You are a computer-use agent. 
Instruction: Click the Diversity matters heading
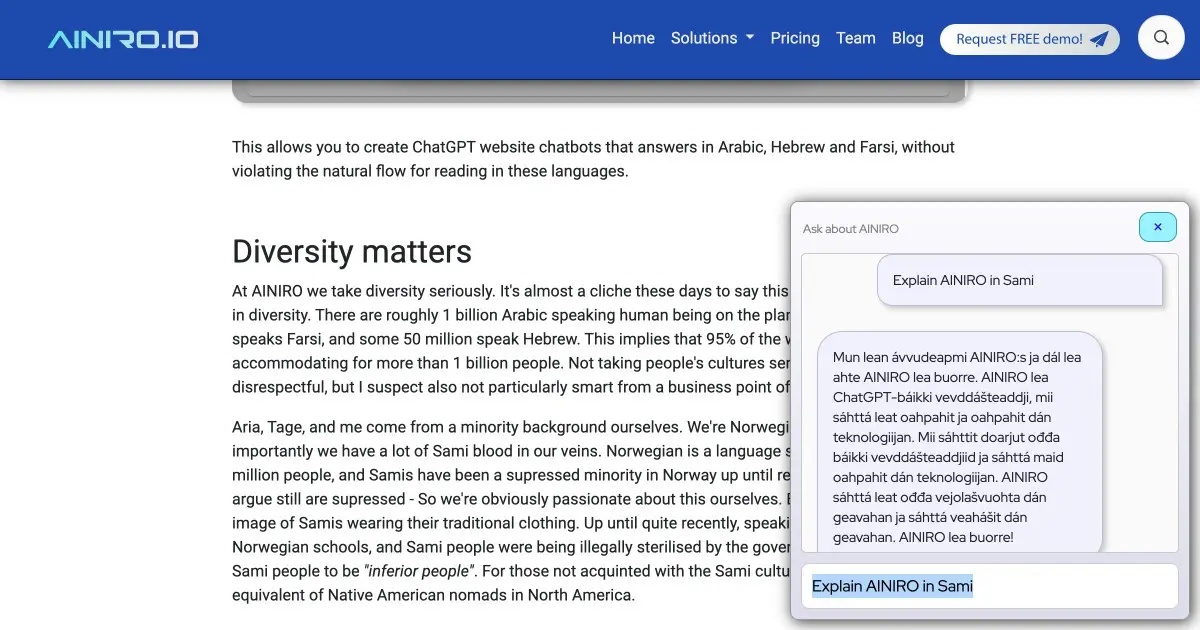[351, 252]
